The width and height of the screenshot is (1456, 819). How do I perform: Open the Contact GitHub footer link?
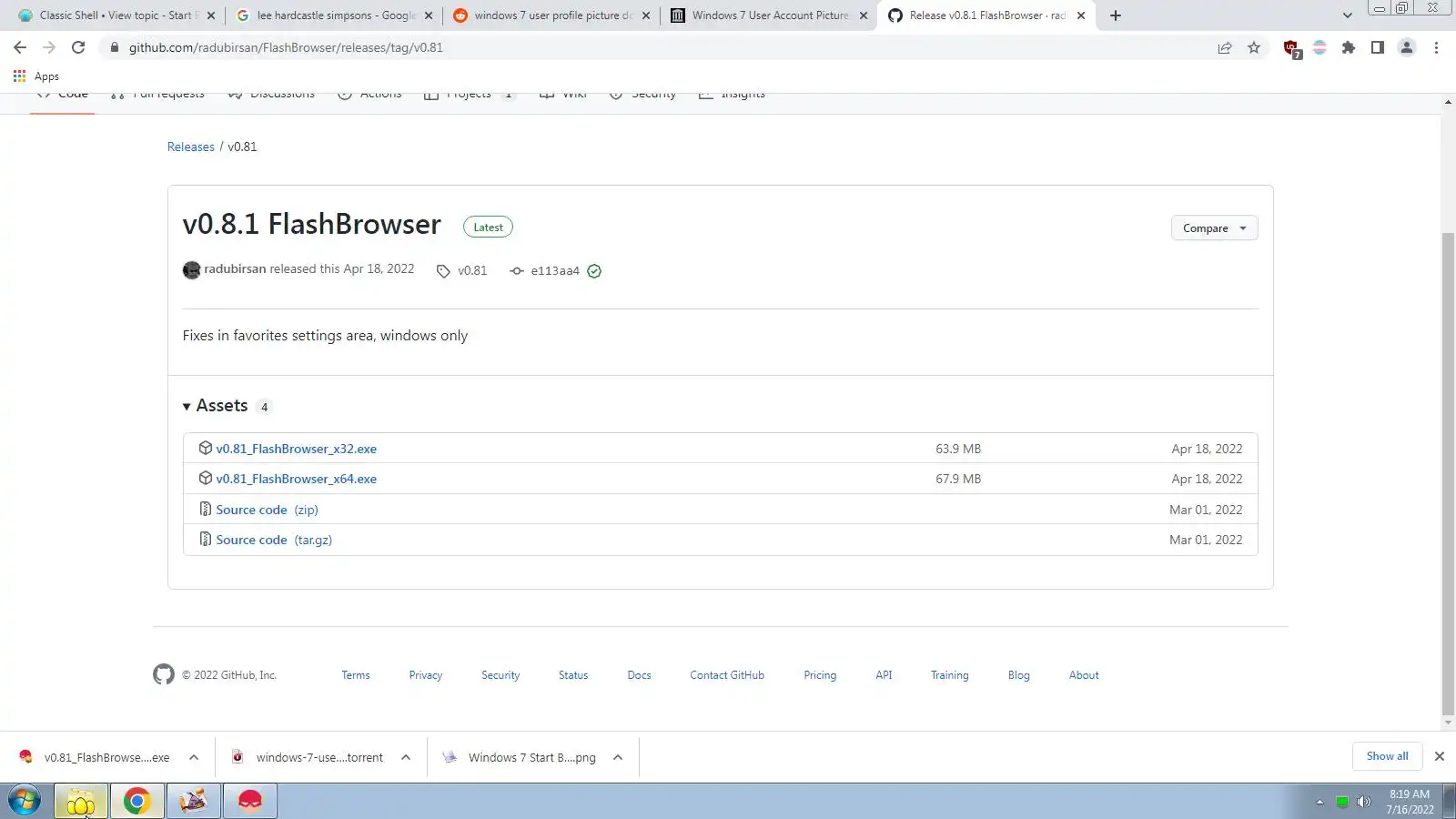(727, 675)
